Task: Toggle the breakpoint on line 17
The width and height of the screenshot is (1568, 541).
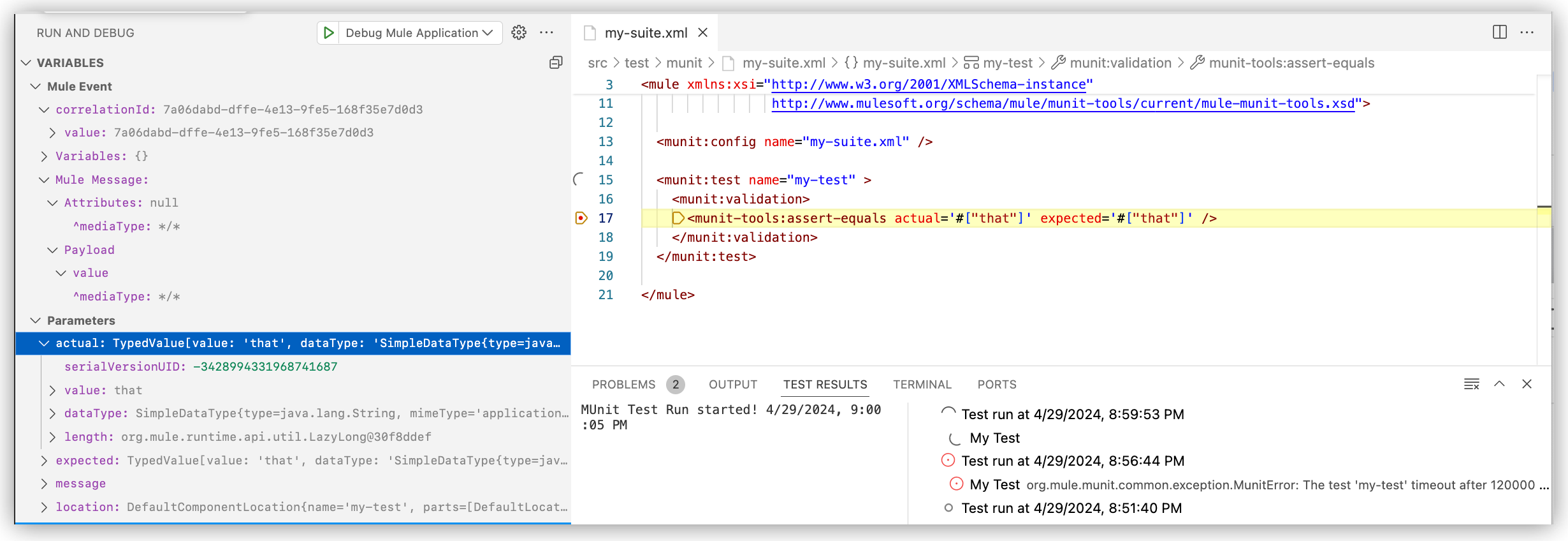Action: tap(581, 218)
